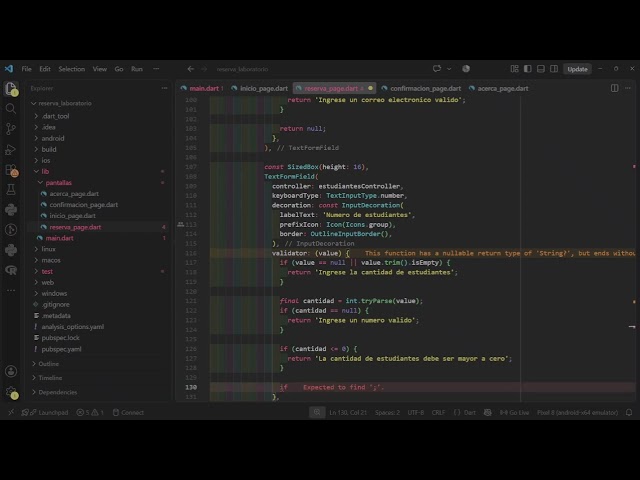Switch to the acerca_page.dart tab
640x480 pixels.
[498, 88]
